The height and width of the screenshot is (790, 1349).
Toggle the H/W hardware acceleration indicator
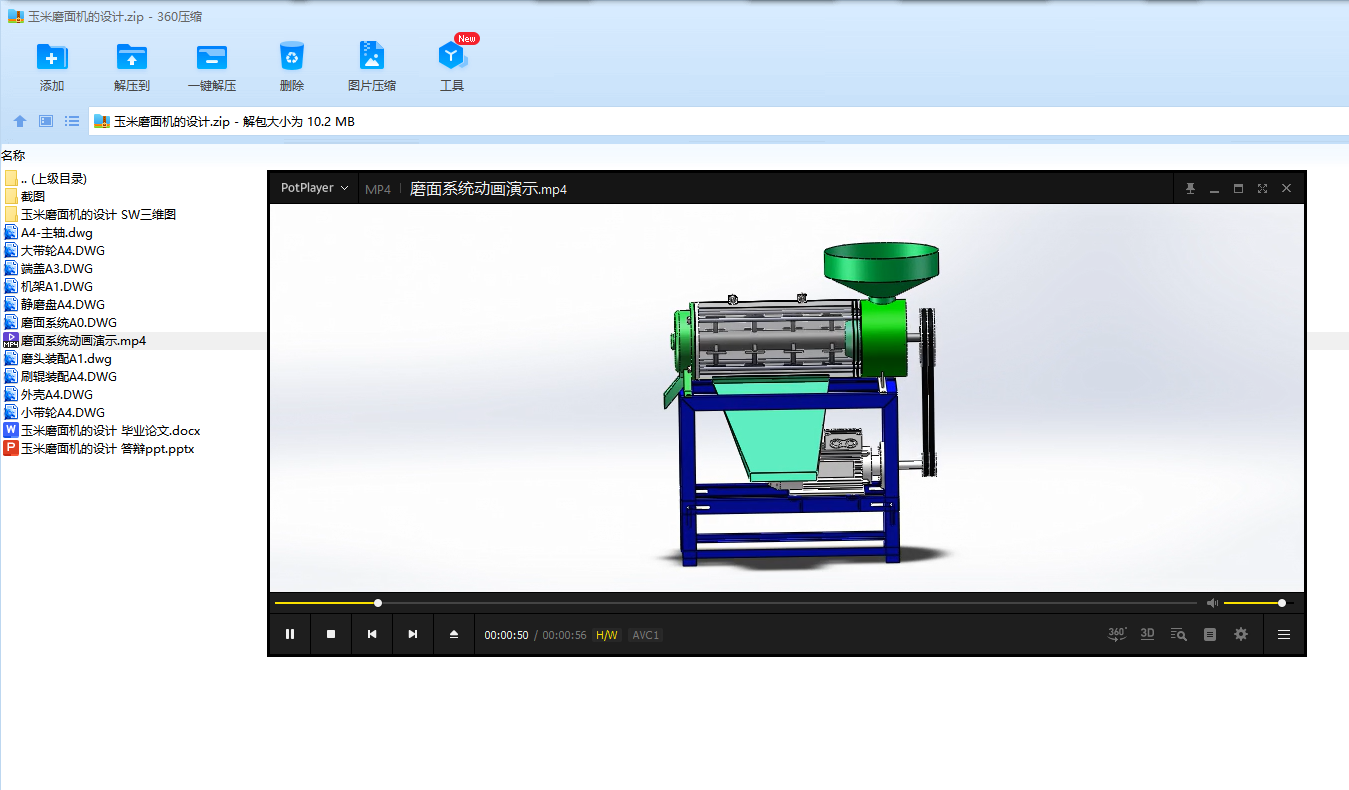[607, 635]
